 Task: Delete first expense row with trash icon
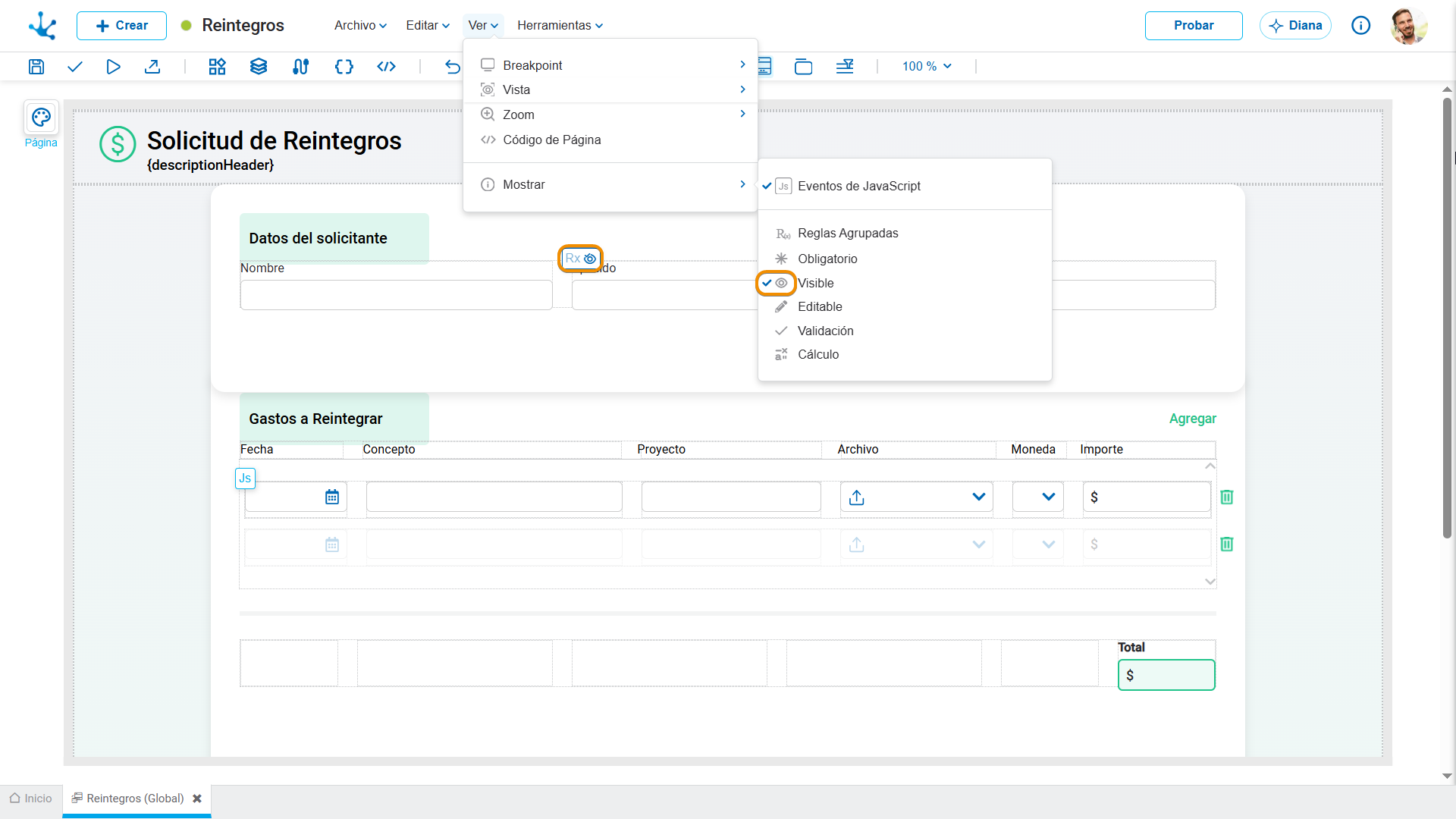pos(1227,497)
